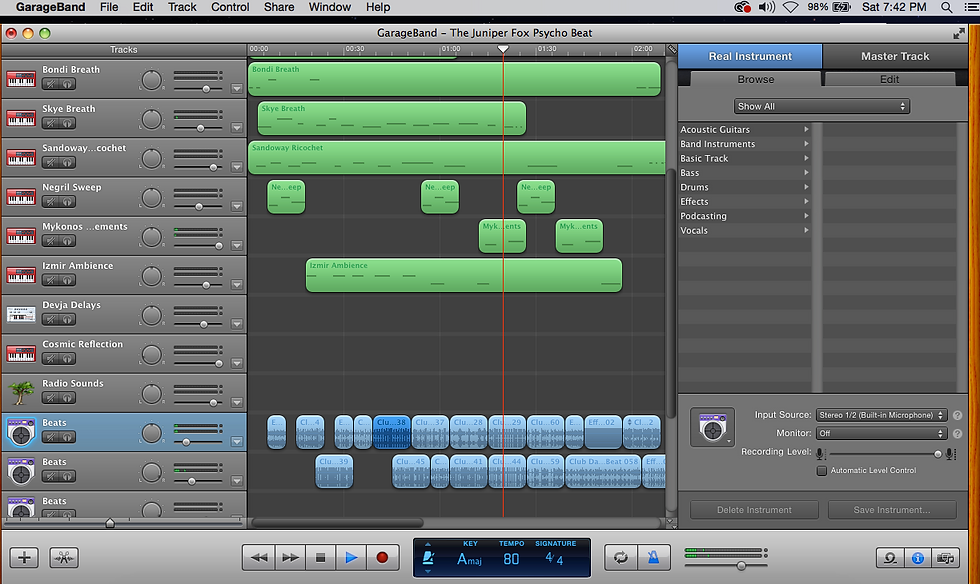Open the Control menu

(230, 7)
